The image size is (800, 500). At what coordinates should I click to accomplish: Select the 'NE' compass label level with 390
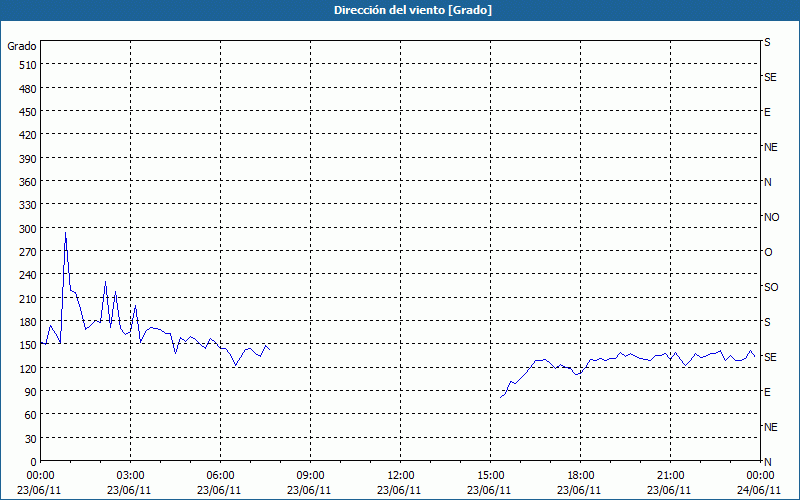coord(771,147)
